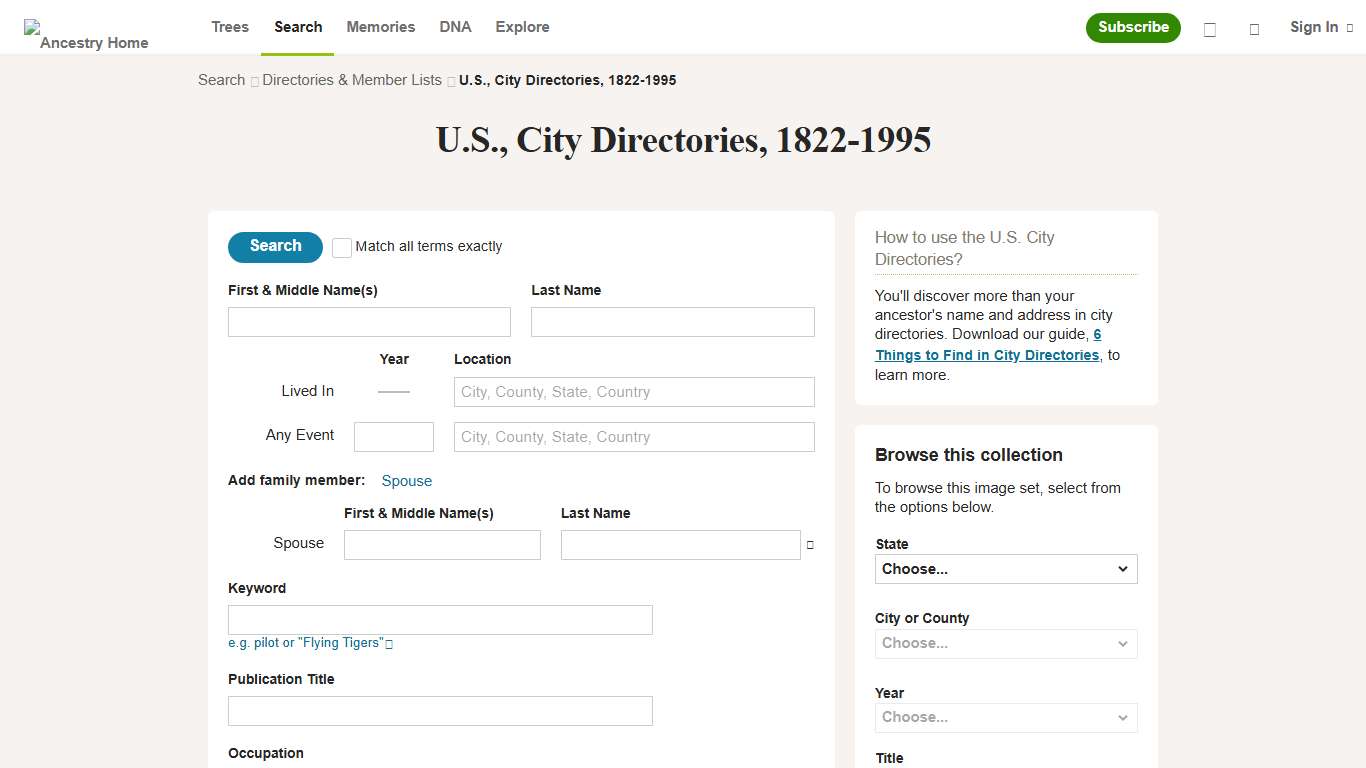The width and height of the screenshot is (1366, 768).
Task: Open the State Choose dropdown
Action: 1005,568
